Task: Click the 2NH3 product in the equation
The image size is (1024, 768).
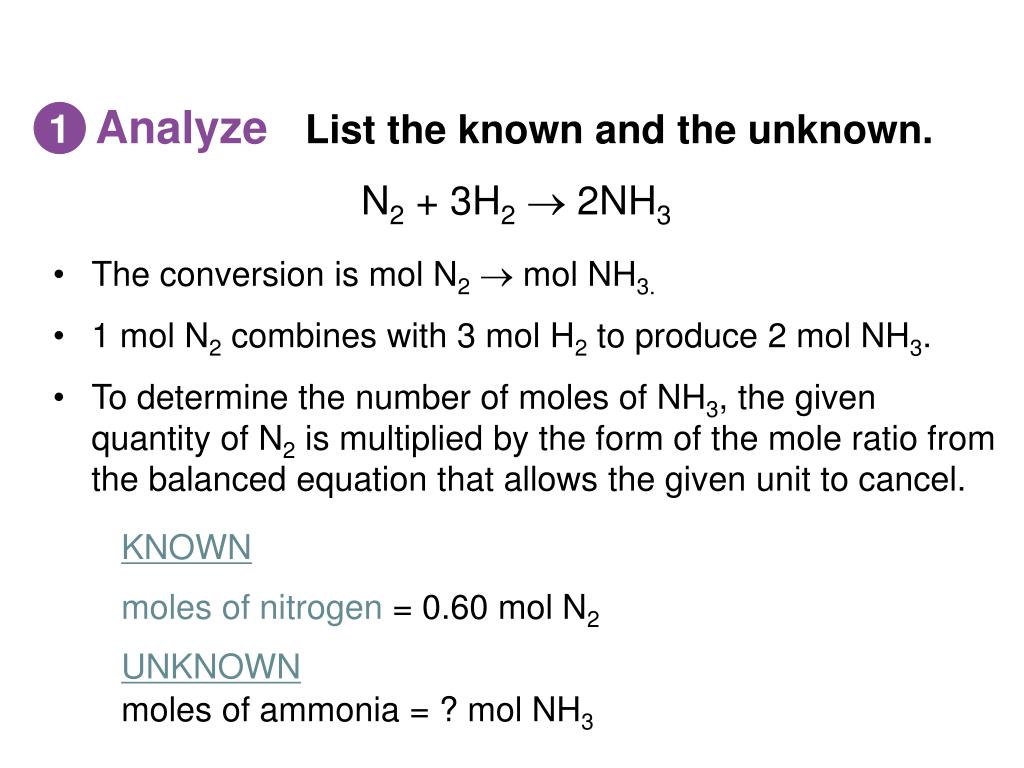Action: pos(624,204)
